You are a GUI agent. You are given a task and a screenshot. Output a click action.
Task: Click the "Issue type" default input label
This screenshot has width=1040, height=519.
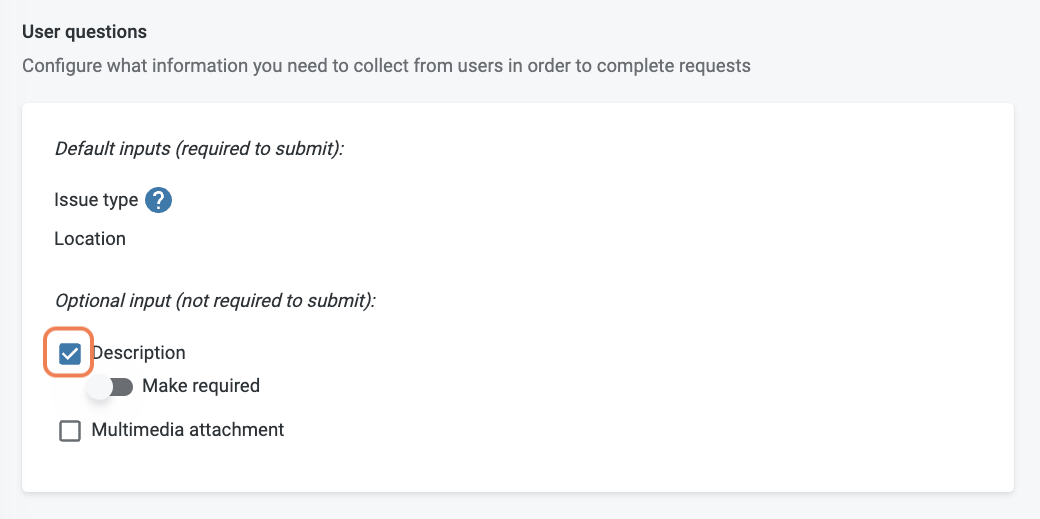tap(96, 199)
